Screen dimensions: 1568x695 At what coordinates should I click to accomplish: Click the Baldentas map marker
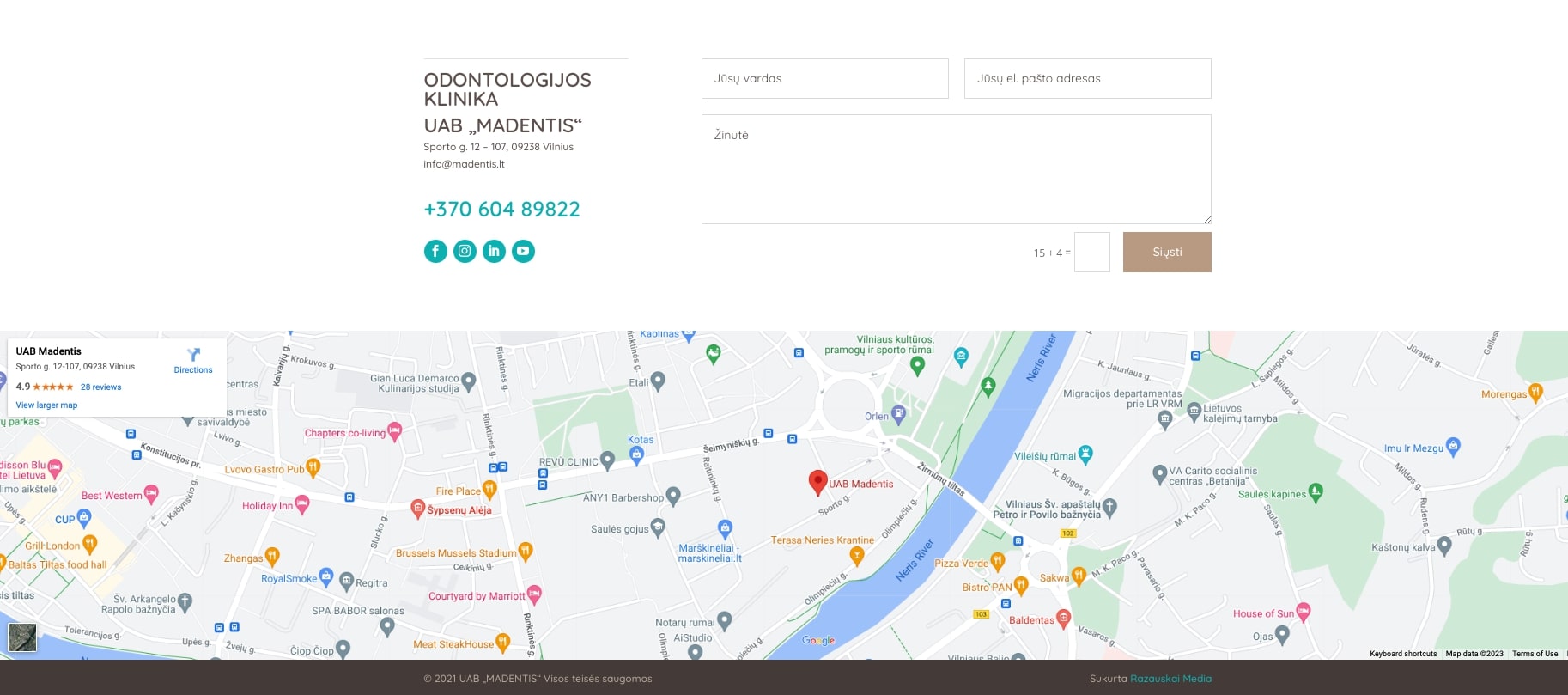click(x=1063, y=619)
